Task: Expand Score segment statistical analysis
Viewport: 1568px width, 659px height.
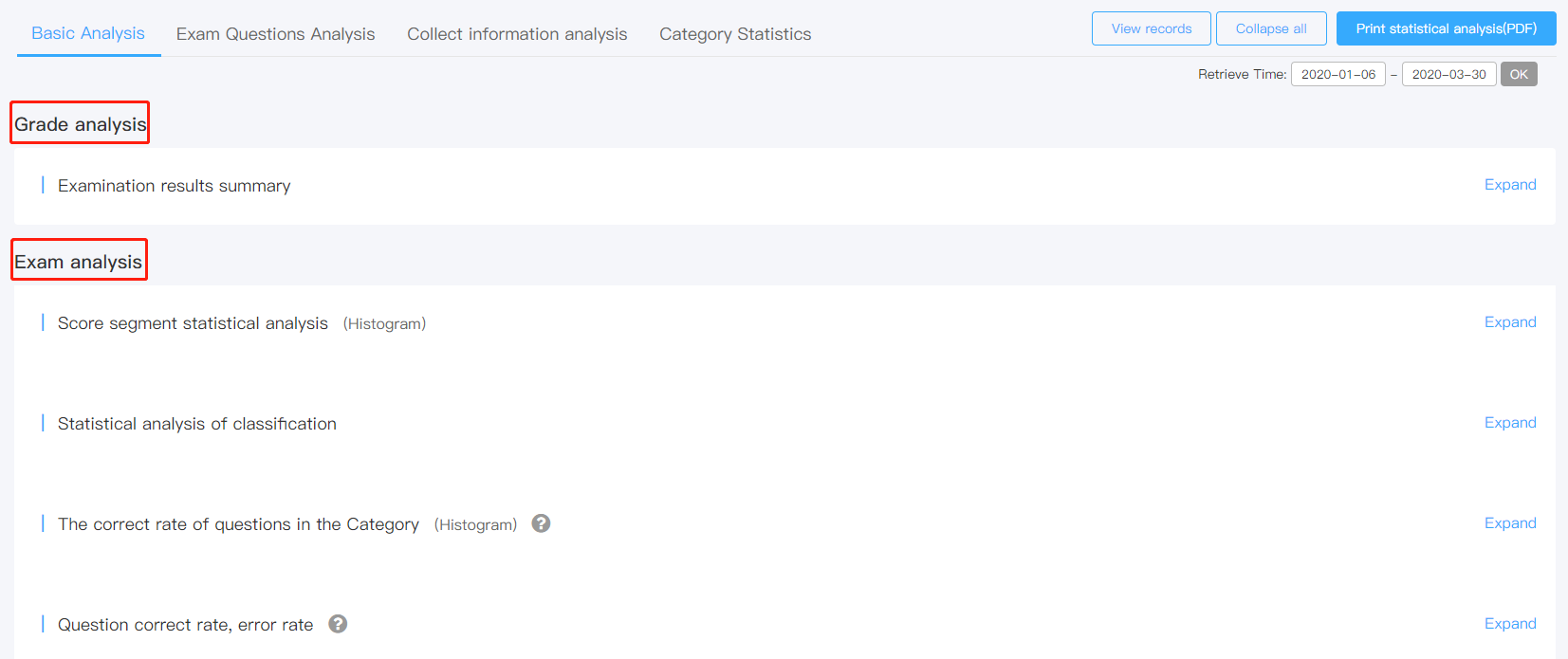Action: pyautogui.click(x=1510, y=322)
